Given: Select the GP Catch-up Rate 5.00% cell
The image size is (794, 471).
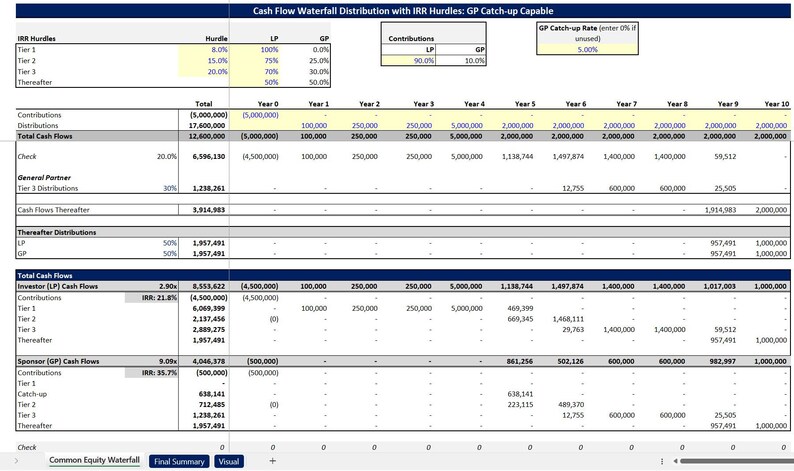Looking at the screenshot, I should click(587, 50).
